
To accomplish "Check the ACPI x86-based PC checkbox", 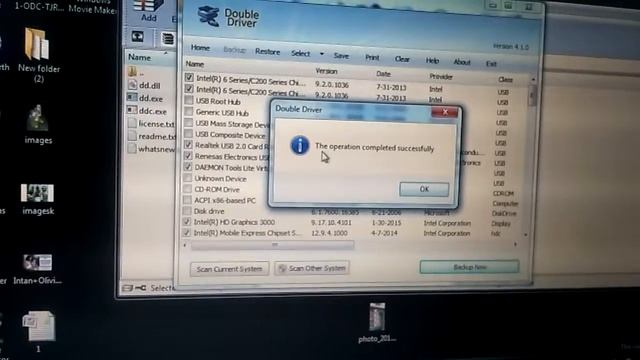I will point(187,200).
